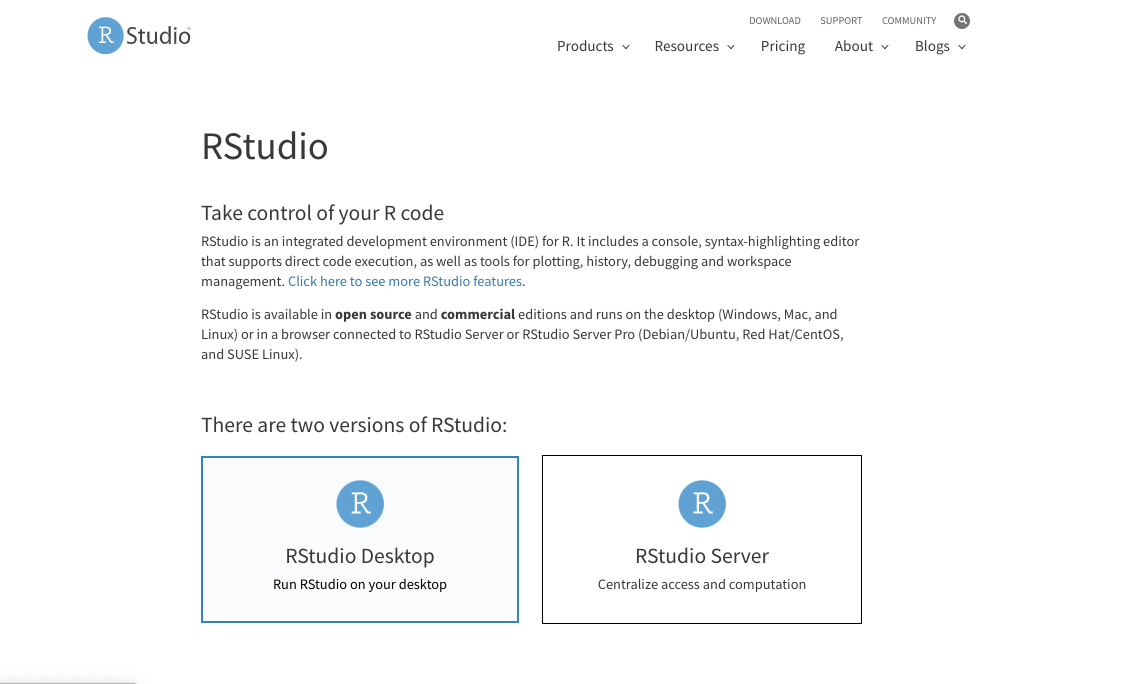Go to the Download link in top bar
Screen dimensions: 1135x684
775,21
